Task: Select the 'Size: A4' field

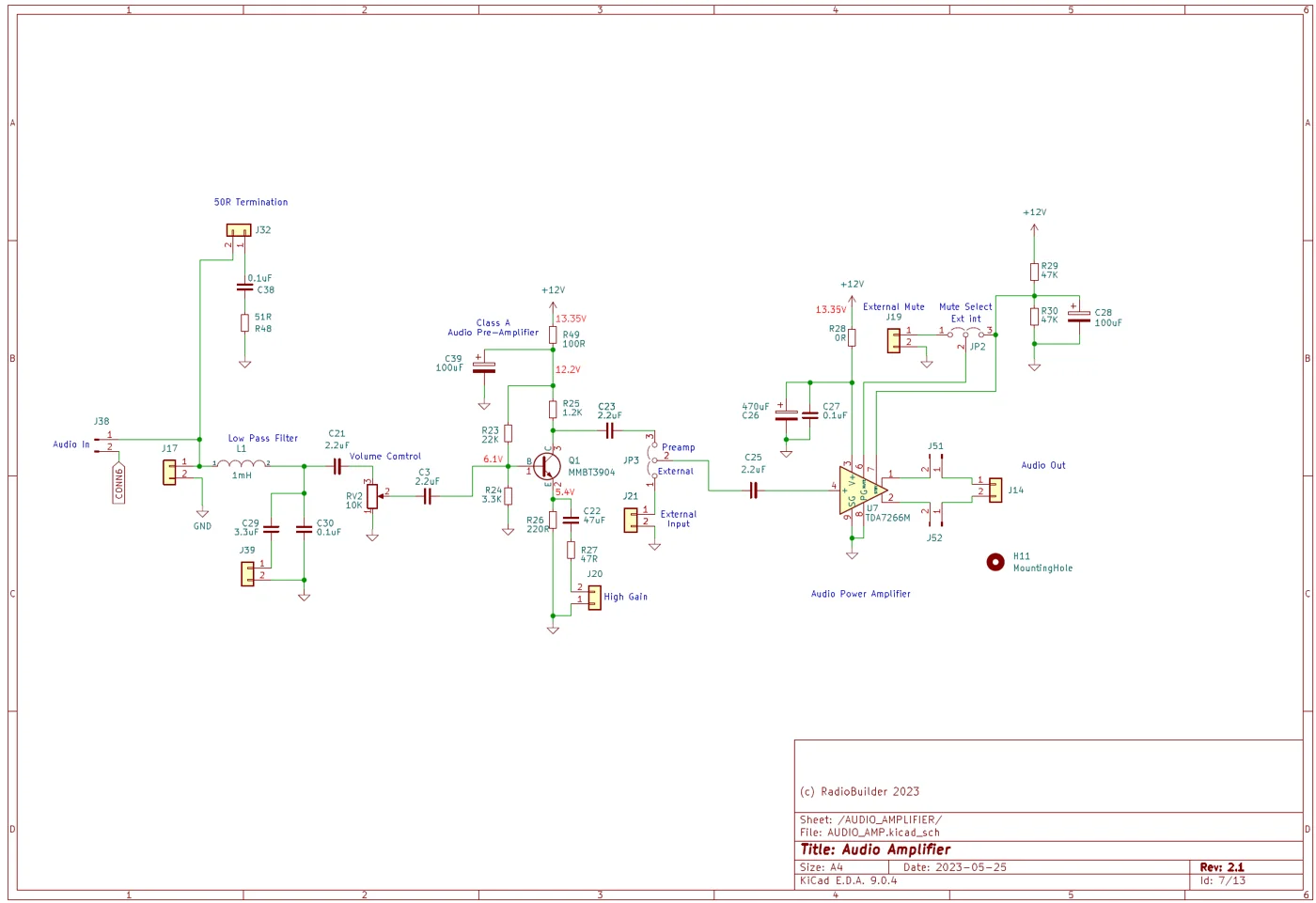Action: tap(822, 867)
